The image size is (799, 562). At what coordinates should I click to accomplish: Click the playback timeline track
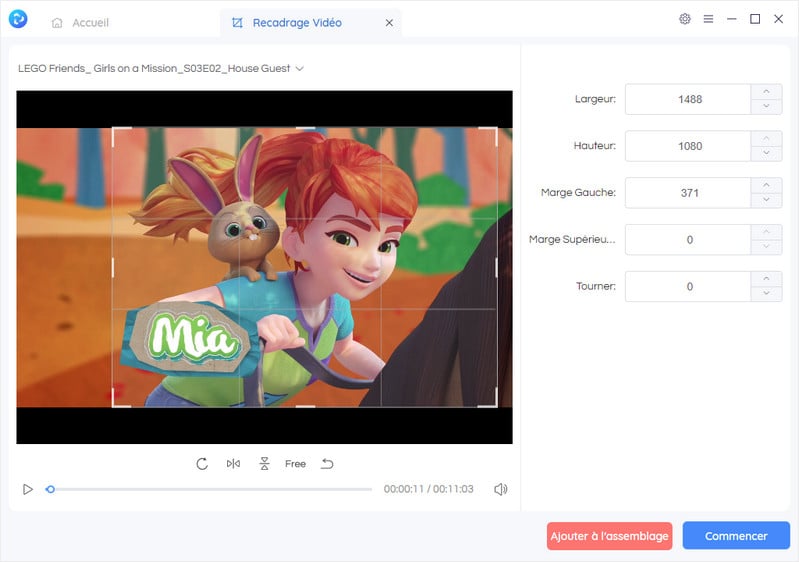tap(209, 489)
